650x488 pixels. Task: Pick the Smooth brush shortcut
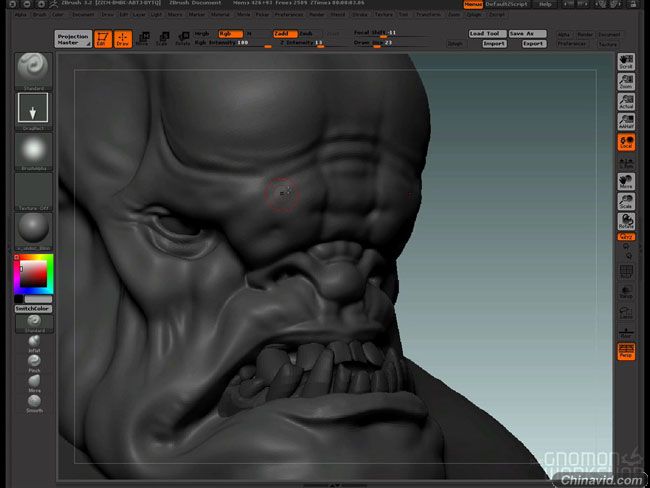(34, 402)
